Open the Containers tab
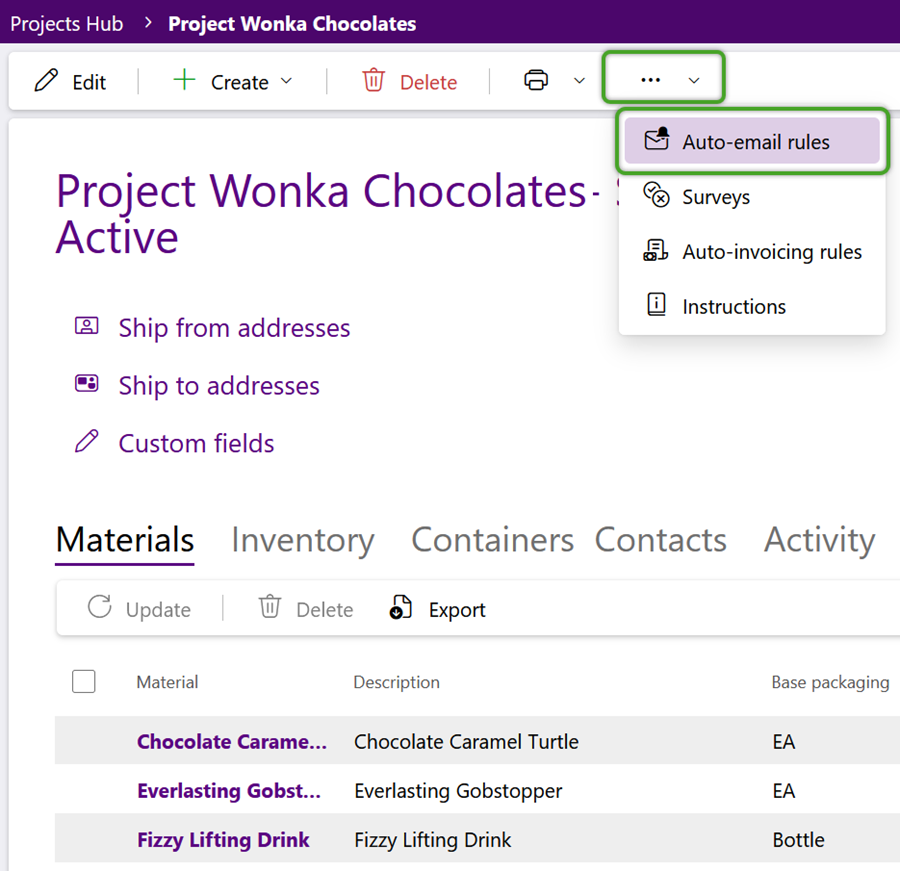Screen dimensions: 900x871 pos(492,540)
